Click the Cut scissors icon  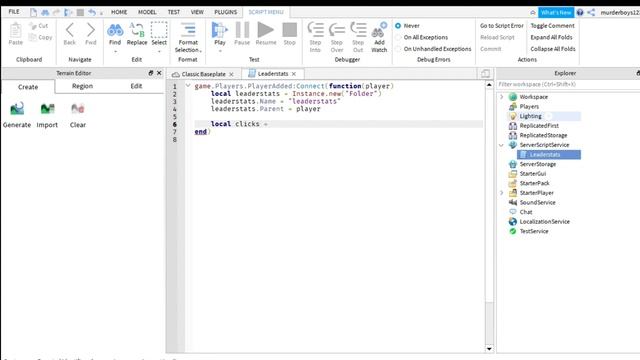33,26
